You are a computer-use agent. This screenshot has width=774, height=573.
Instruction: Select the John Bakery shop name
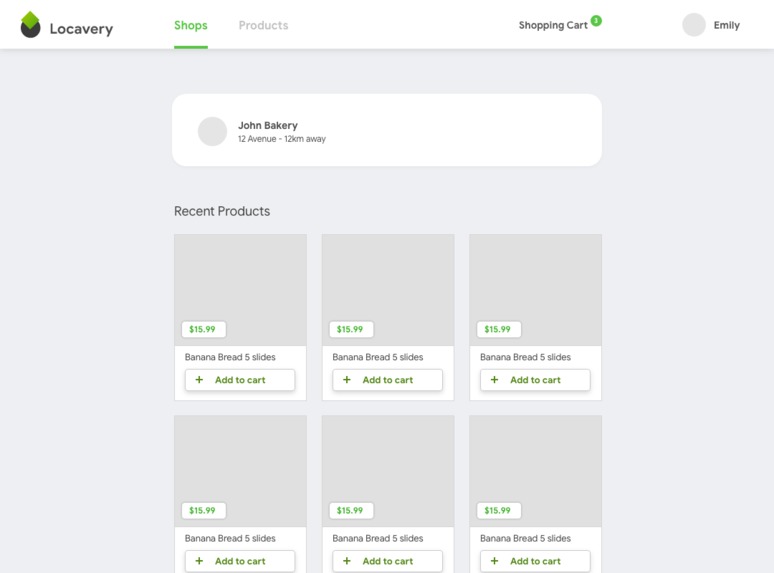click(x=268, y=125)
